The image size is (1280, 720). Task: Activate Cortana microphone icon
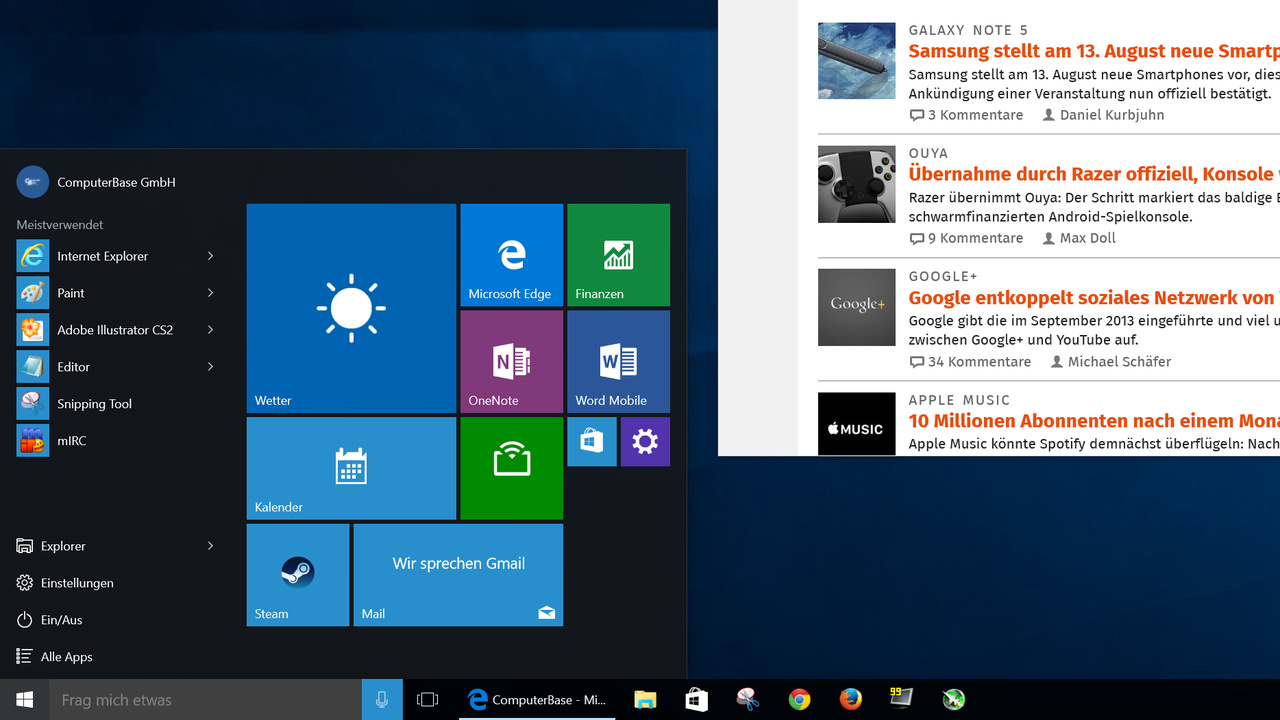click(x=382, y=700)
